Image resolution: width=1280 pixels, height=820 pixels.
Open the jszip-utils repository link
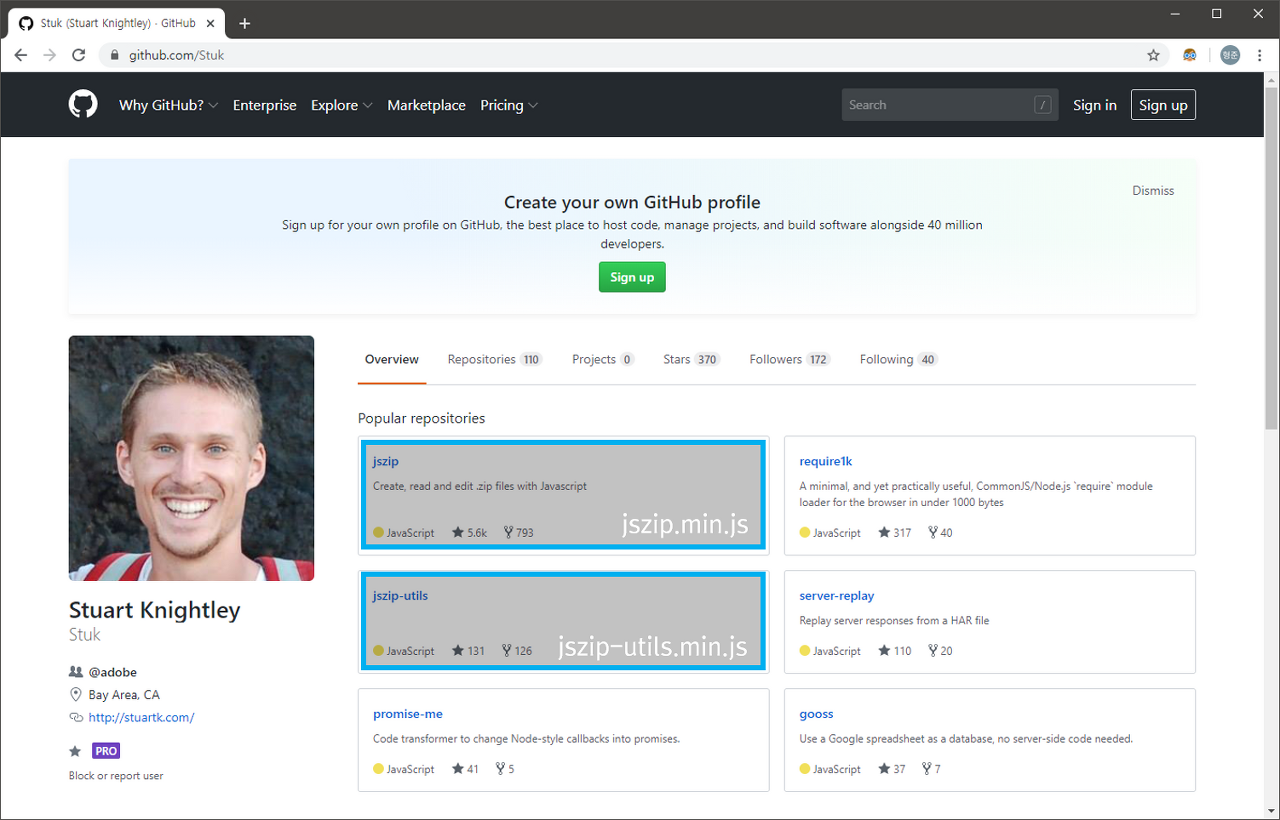click(x=400, y=595)
